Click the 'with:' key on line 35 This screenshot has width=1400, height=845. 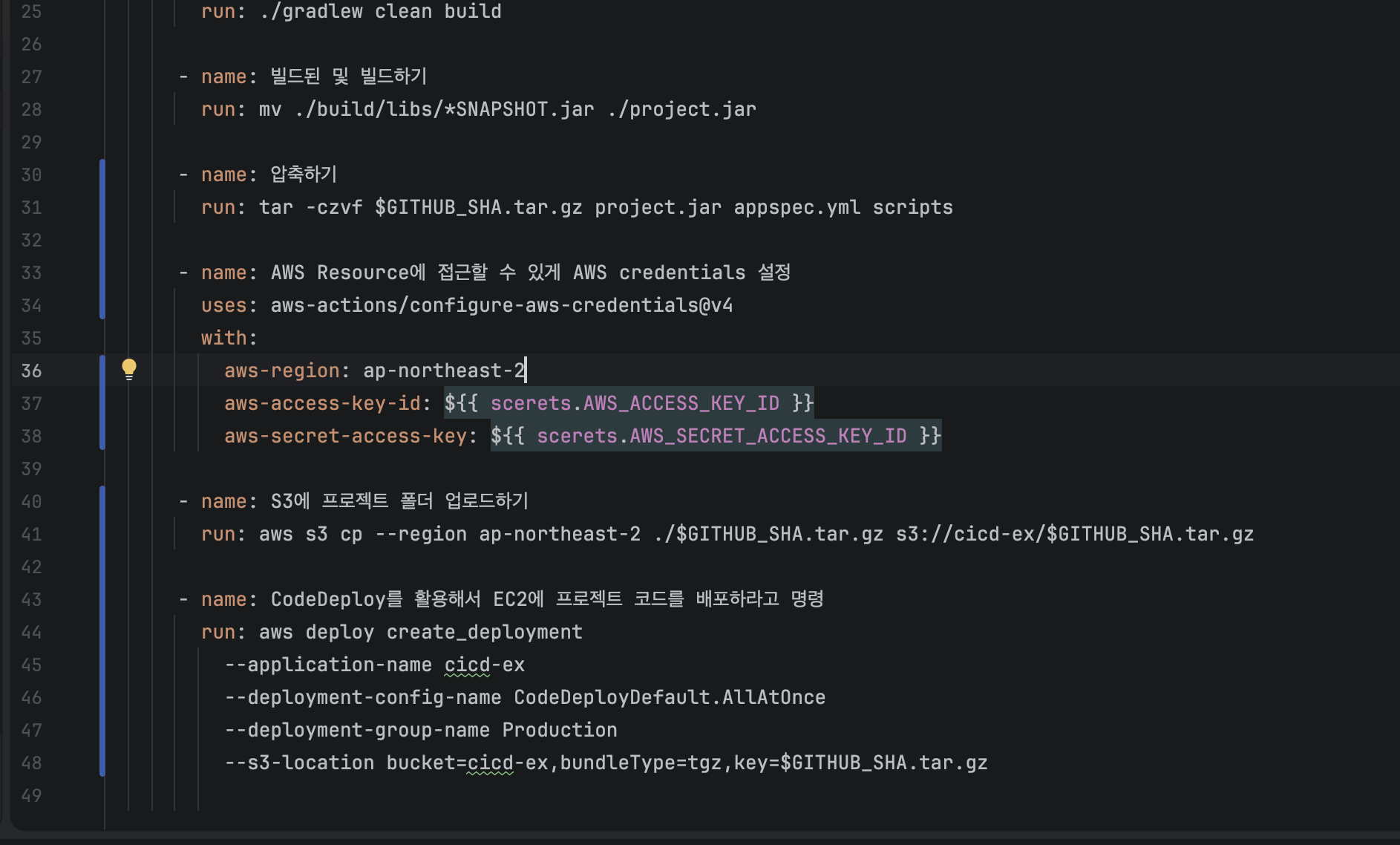229,338
